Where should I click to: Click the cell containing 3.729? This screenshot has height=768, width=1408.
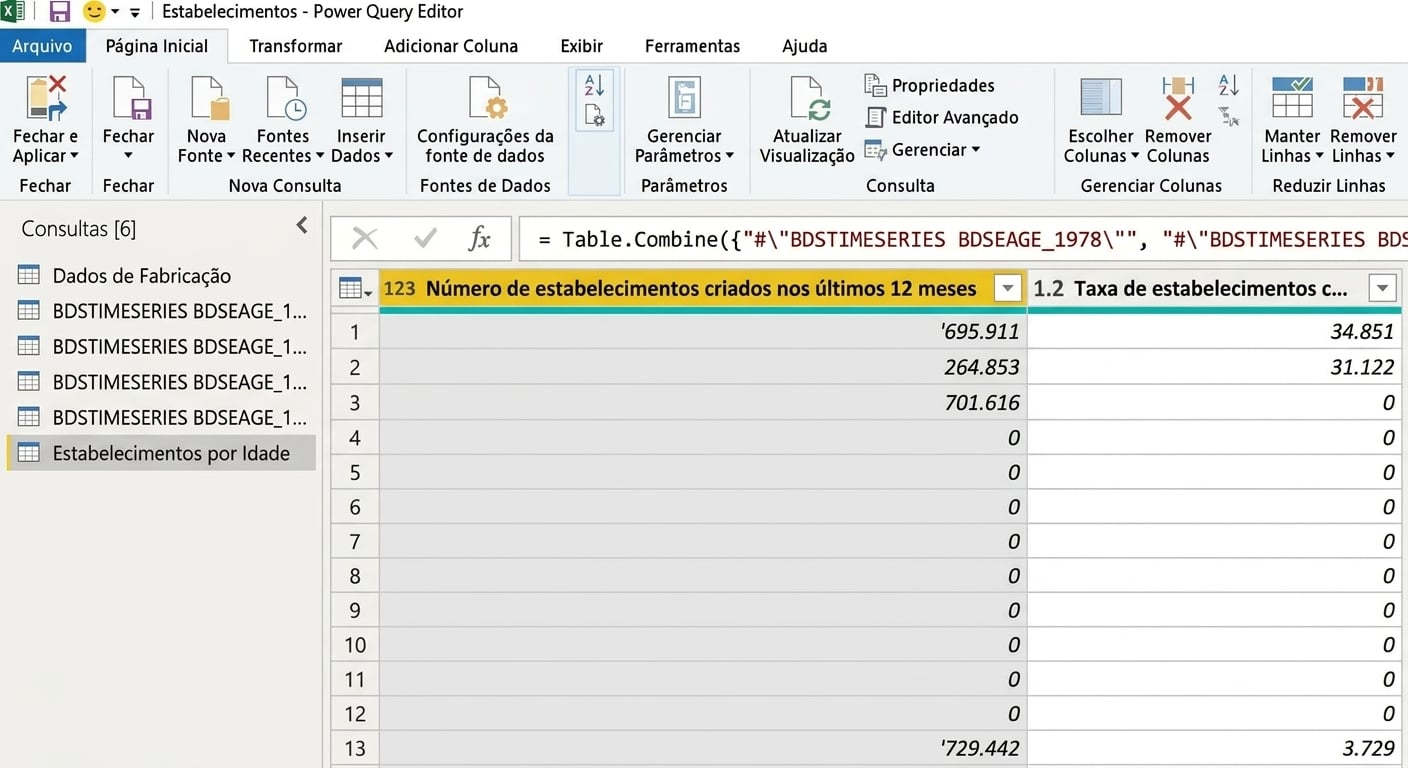[x=1214, y=748]
